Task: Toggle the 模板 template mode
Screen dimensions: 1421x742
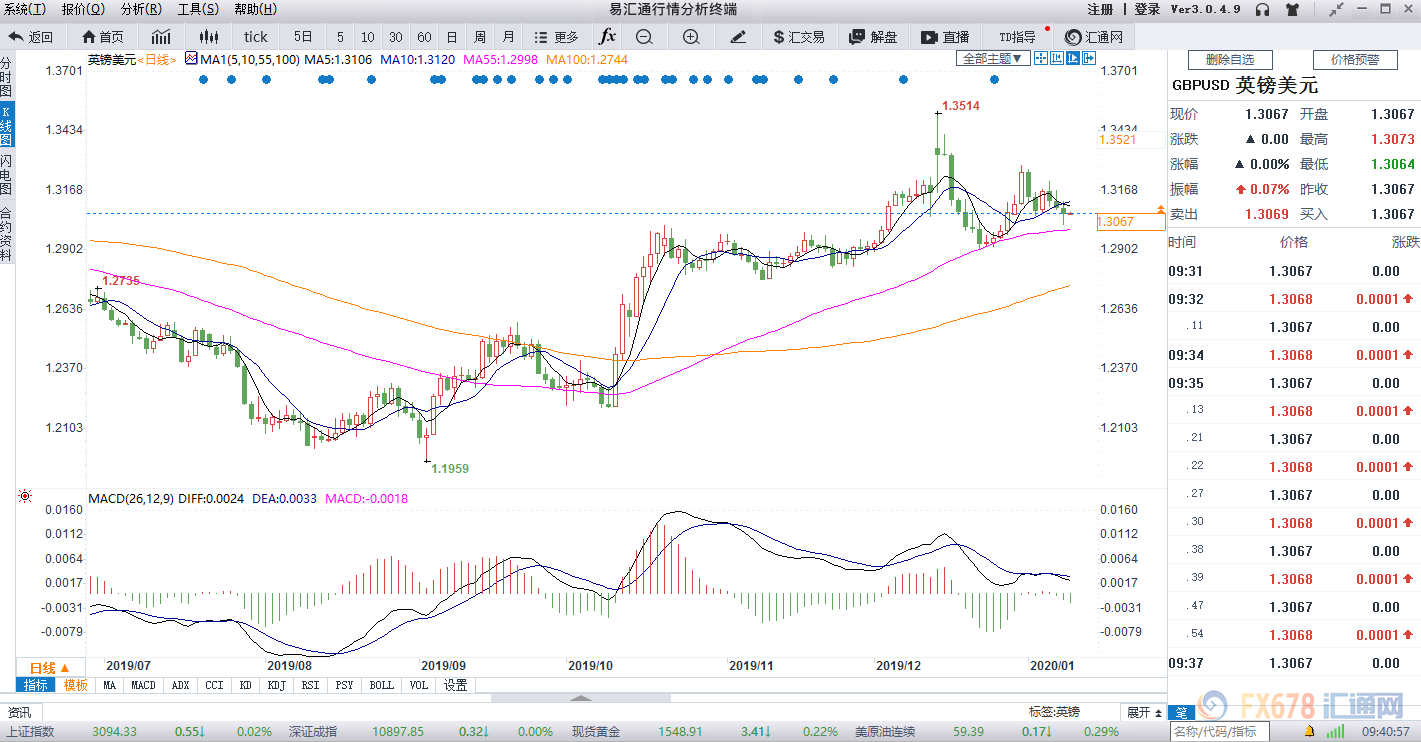Action: (76, 685)
